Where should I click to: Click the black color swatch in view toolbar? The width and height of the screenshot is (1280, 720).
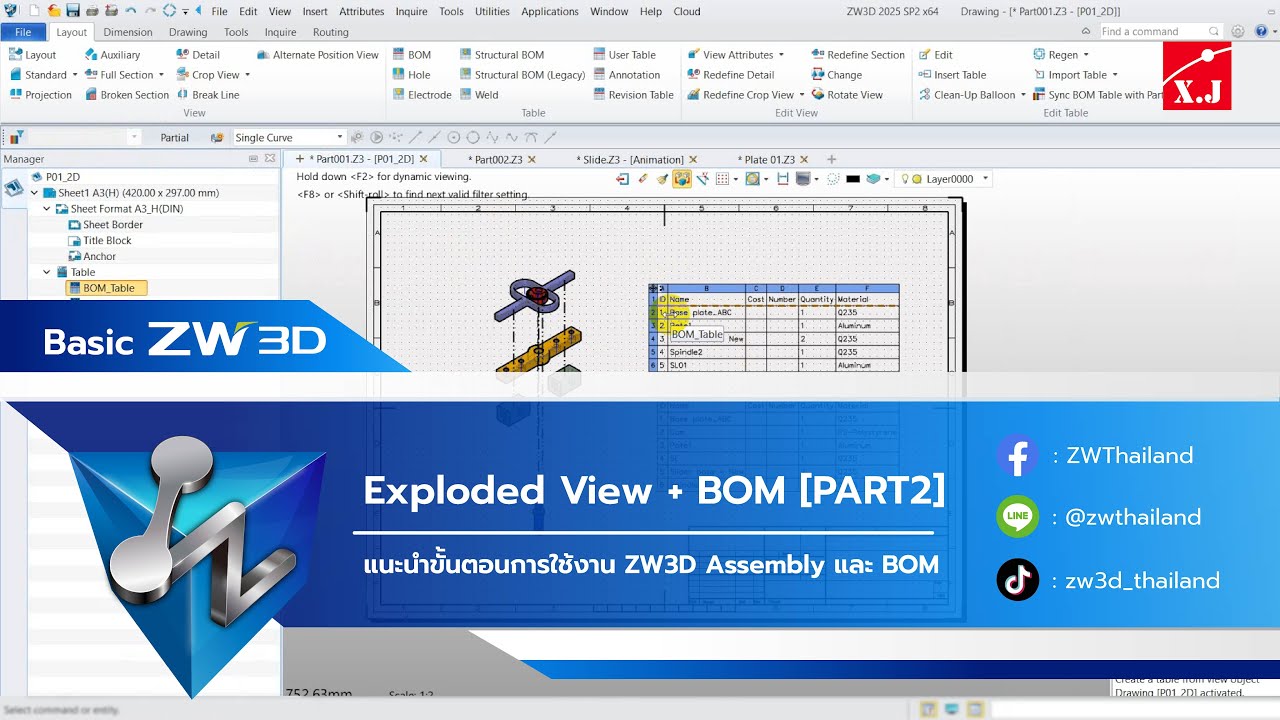853,179
